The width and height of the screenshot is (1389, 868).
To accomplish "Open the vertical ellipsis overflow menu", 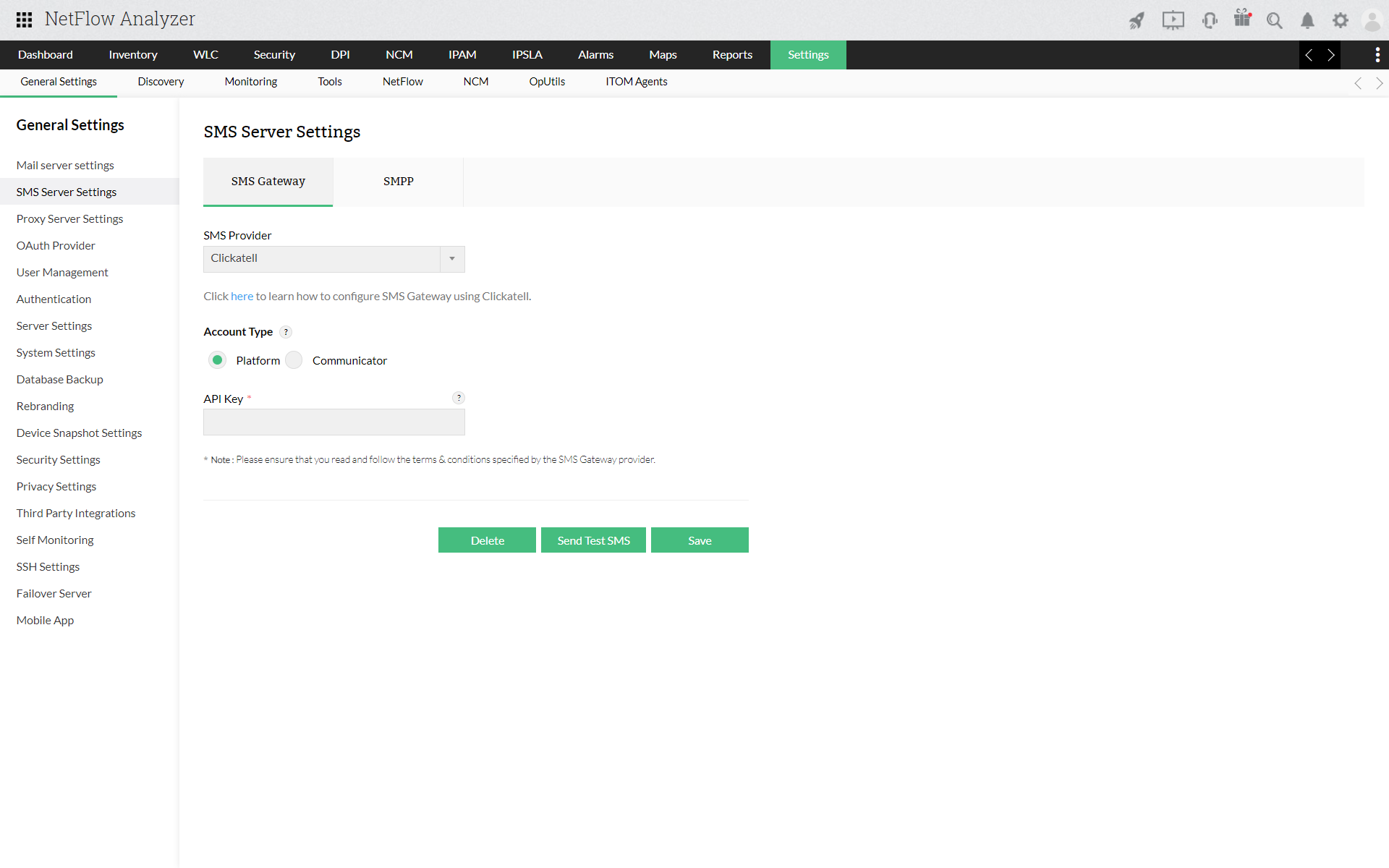I will 1377,54.
